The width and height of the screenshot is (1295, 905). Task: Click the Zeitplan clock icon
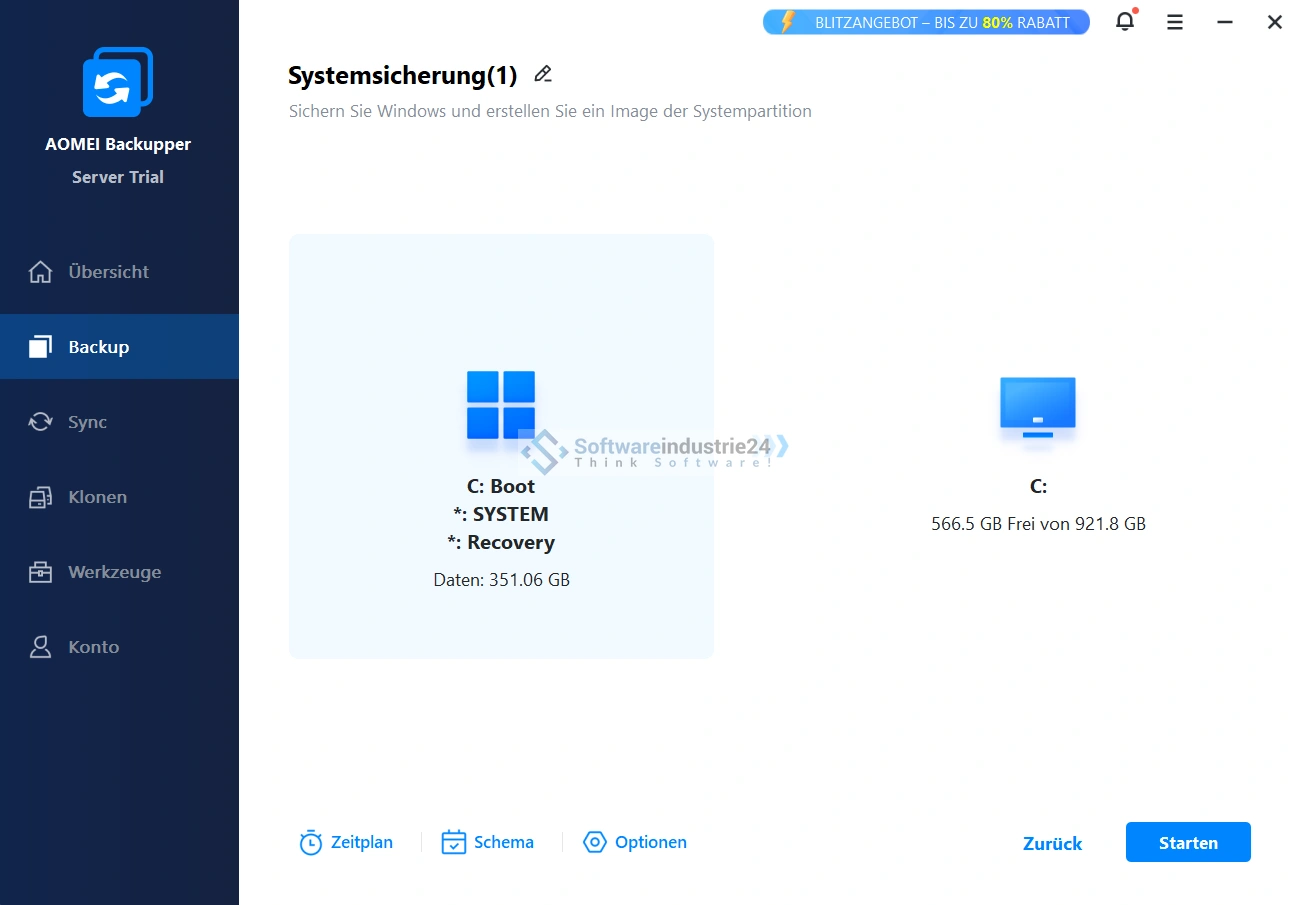[311, 843]
